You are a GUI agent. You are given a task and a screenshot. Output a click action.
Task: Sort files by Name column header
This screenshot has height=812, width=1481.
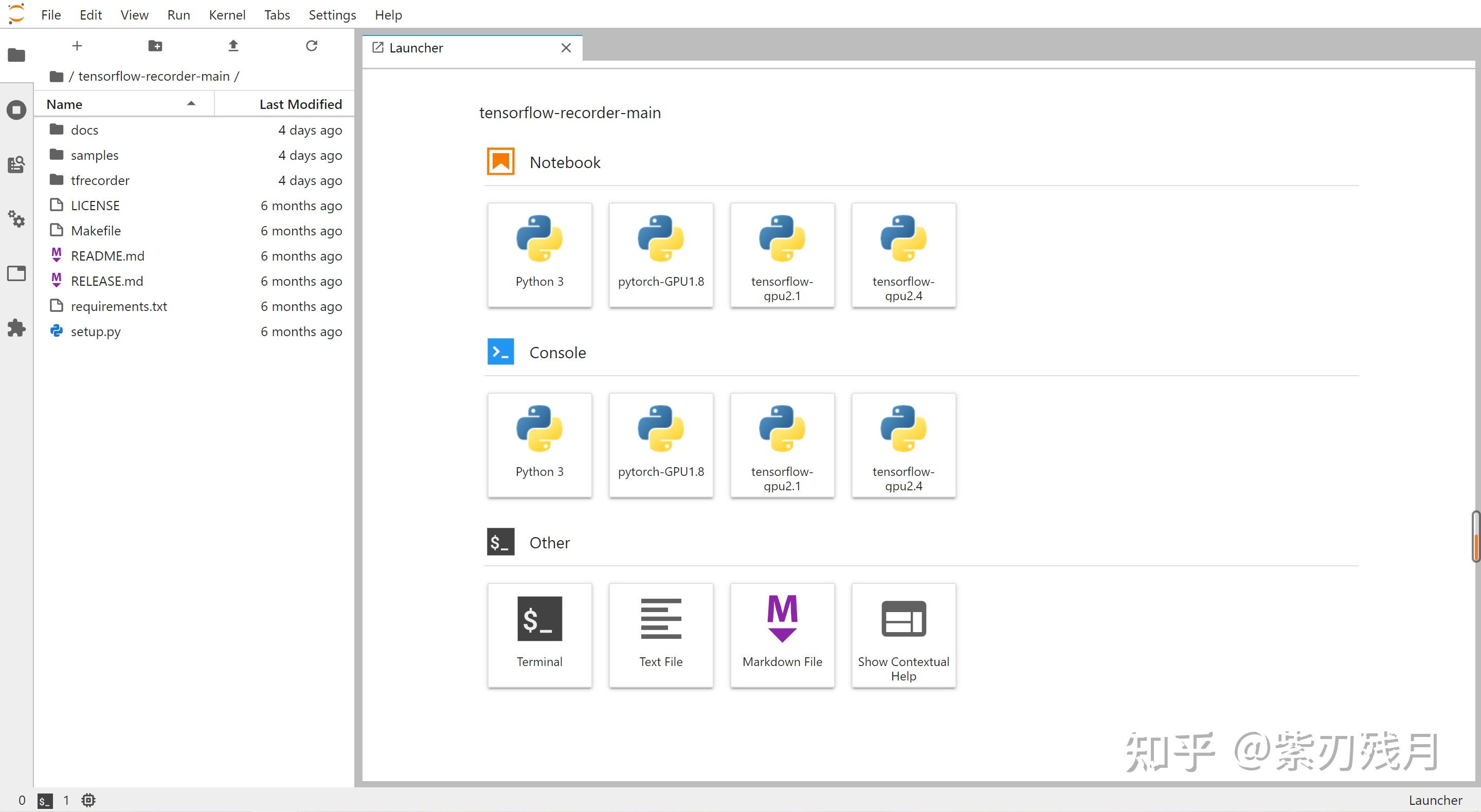[64, 105]
